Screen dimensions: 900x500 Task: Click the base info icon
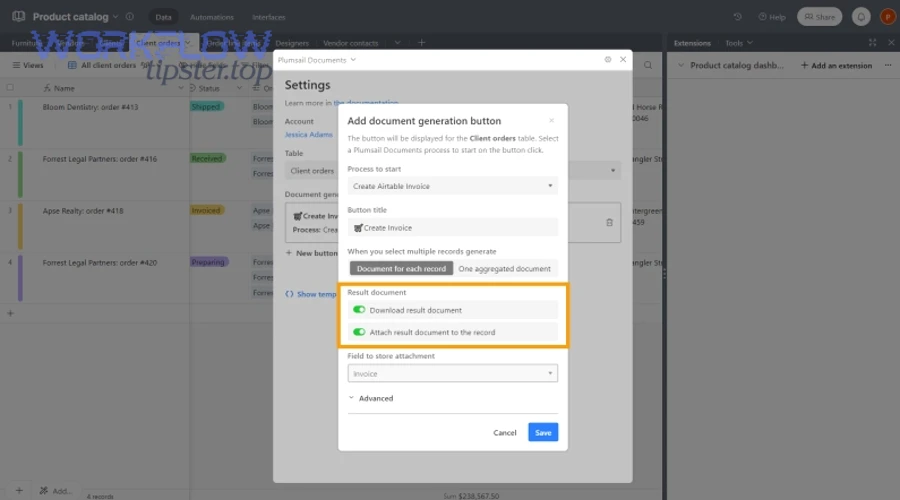[130, 17]
